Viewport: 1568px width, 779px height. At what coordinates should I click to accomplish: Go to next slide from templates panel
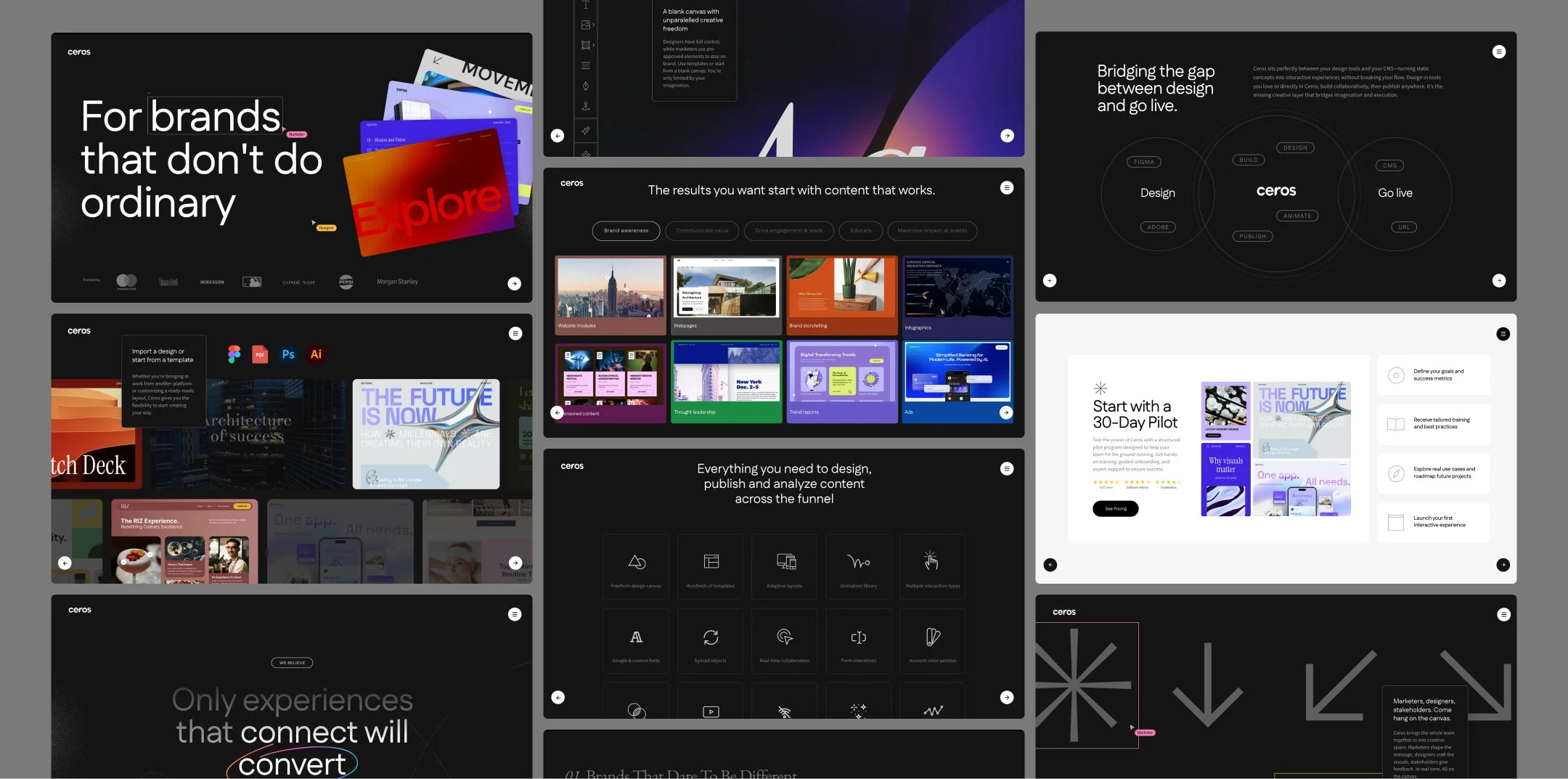[515, 563]
